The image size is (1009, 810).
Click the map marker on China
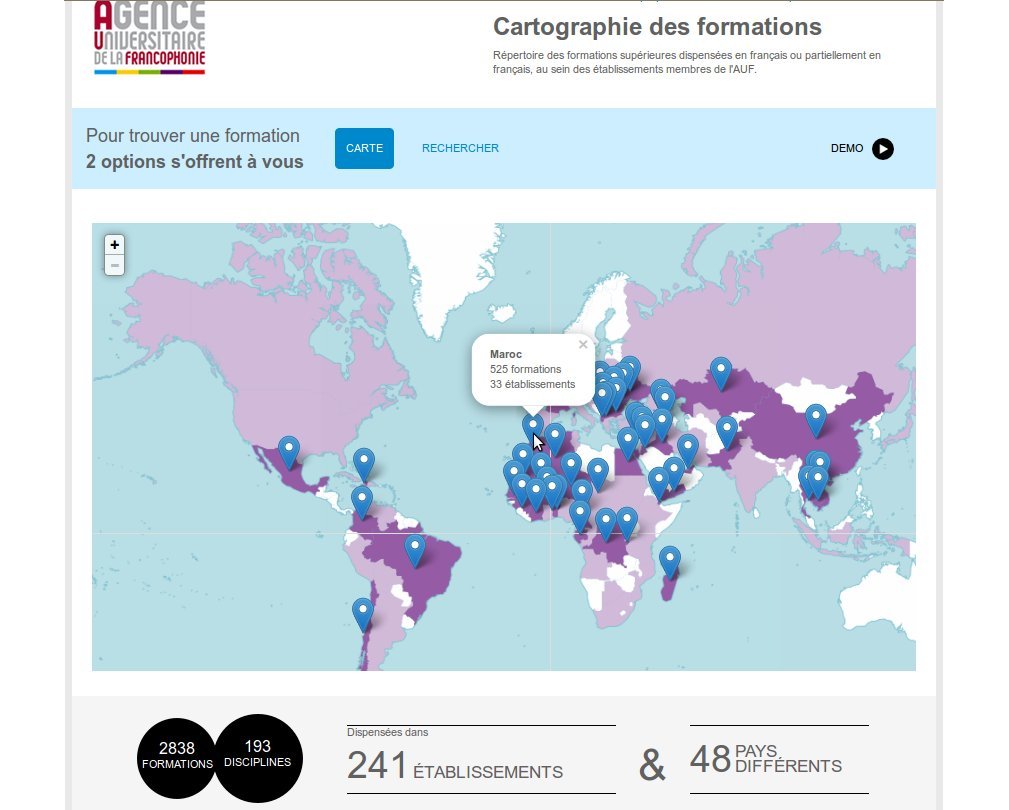click(x=816, y=418)
